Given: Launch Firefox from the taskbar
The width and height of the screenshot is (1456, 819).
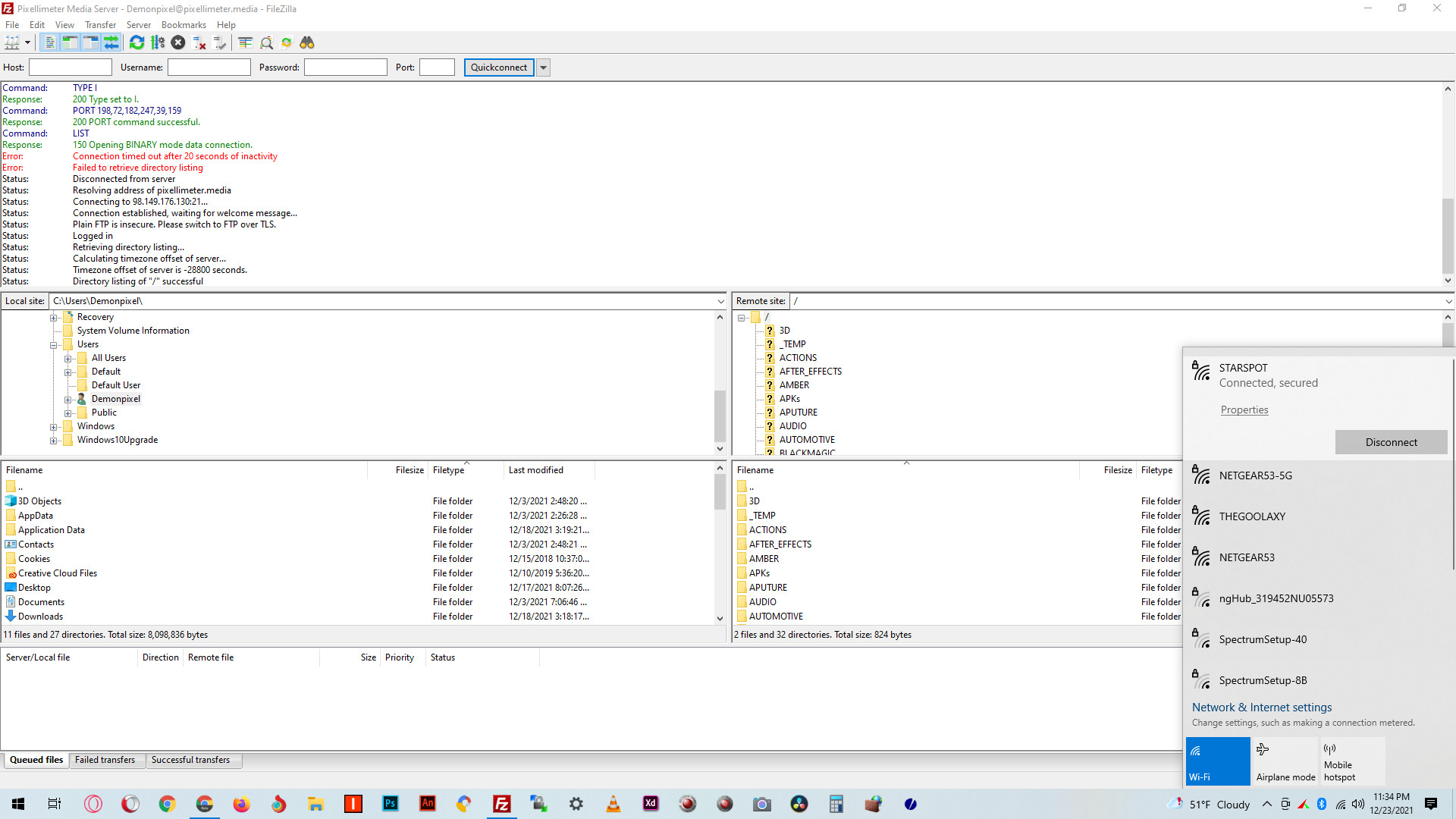Looking at the screenshot, I should [x=241, y=804].
